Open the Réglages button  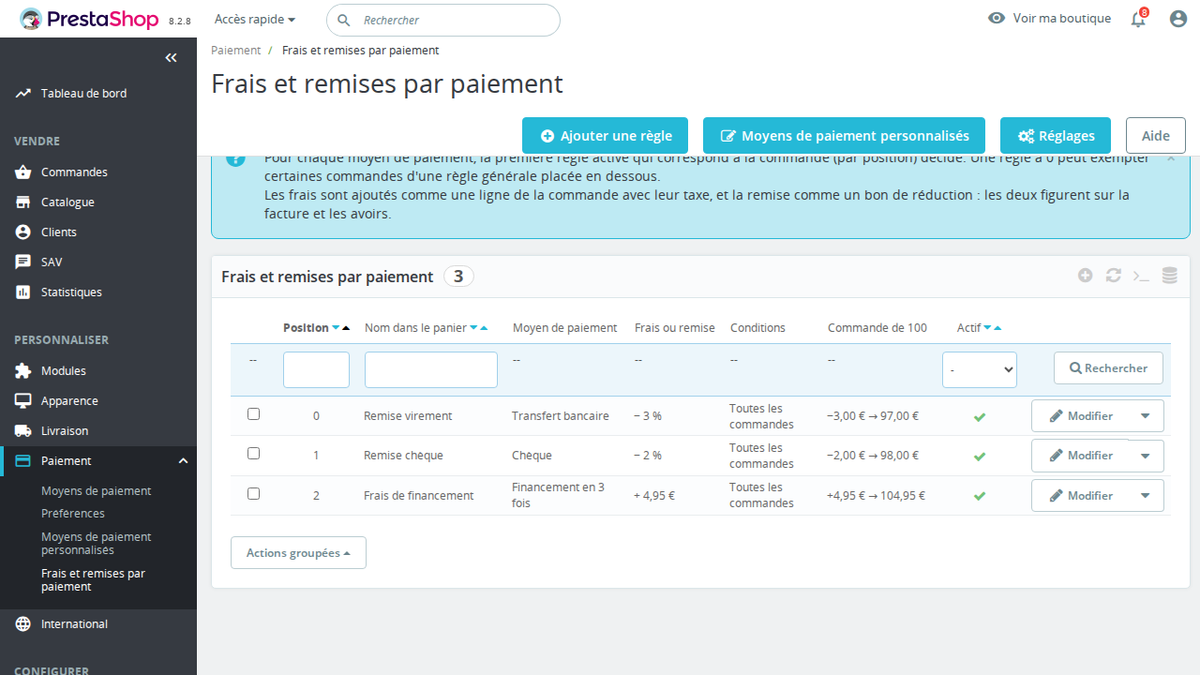[x=1056, y=136]
